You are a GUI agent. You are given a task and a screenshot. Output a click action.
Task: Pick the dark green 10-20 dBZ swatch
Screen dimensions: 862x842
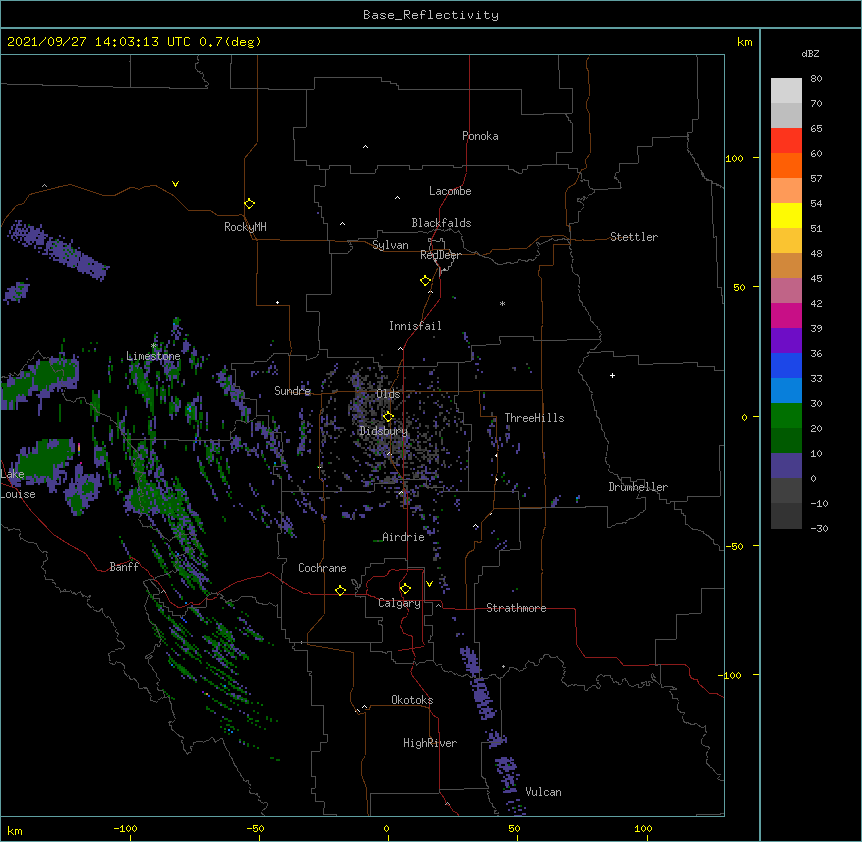(786, 440)
